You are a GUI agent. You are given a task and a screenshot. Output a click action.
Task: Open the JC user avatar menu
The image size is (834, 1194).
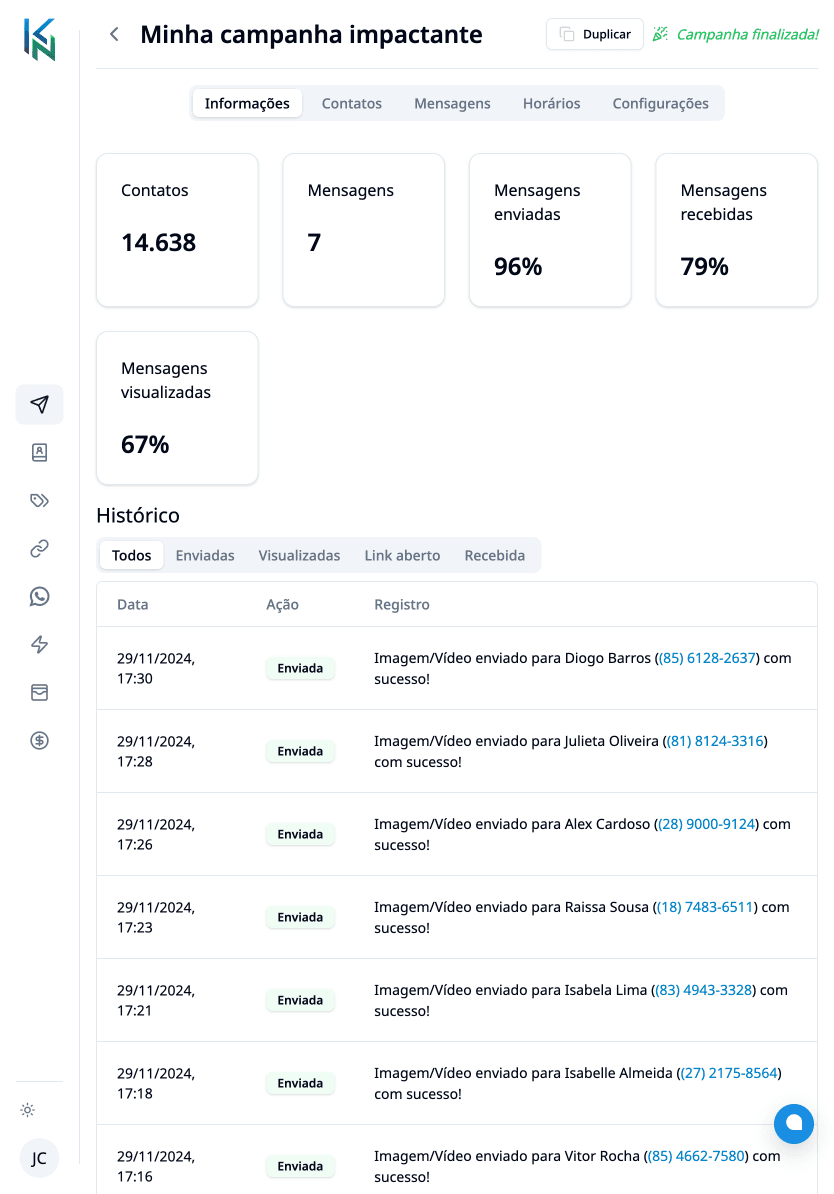(x=39, y=1158)
